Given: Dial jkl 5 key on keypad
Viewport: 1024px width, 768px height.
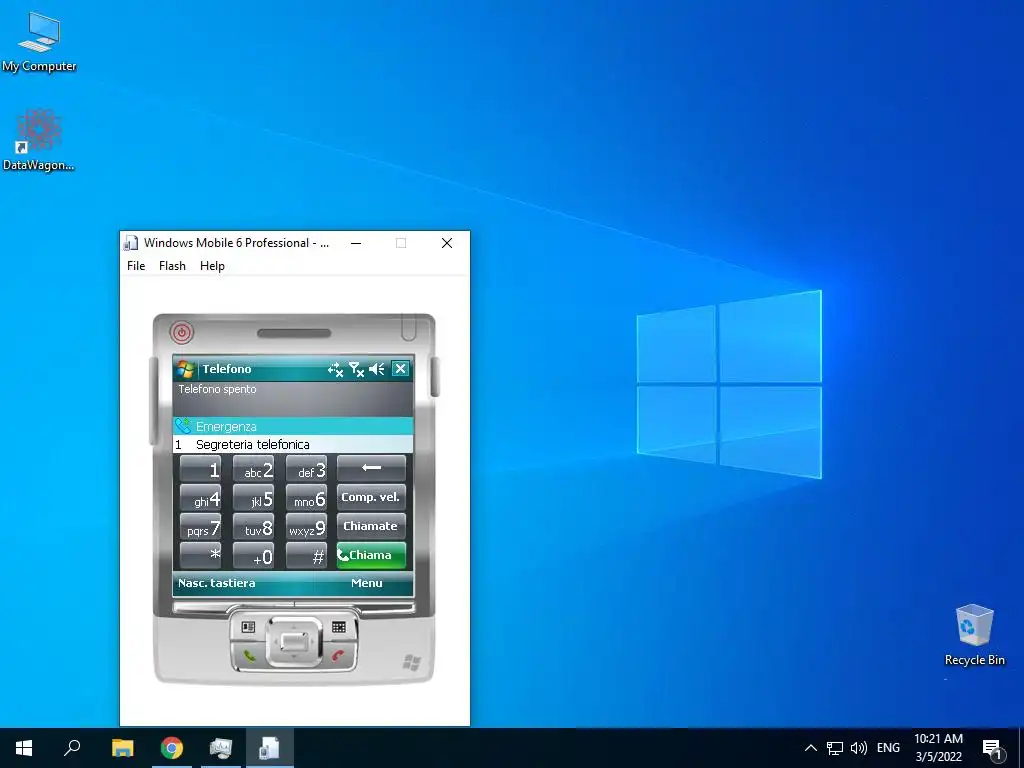Looking at the screenshot, I should (x=253, y=498).
